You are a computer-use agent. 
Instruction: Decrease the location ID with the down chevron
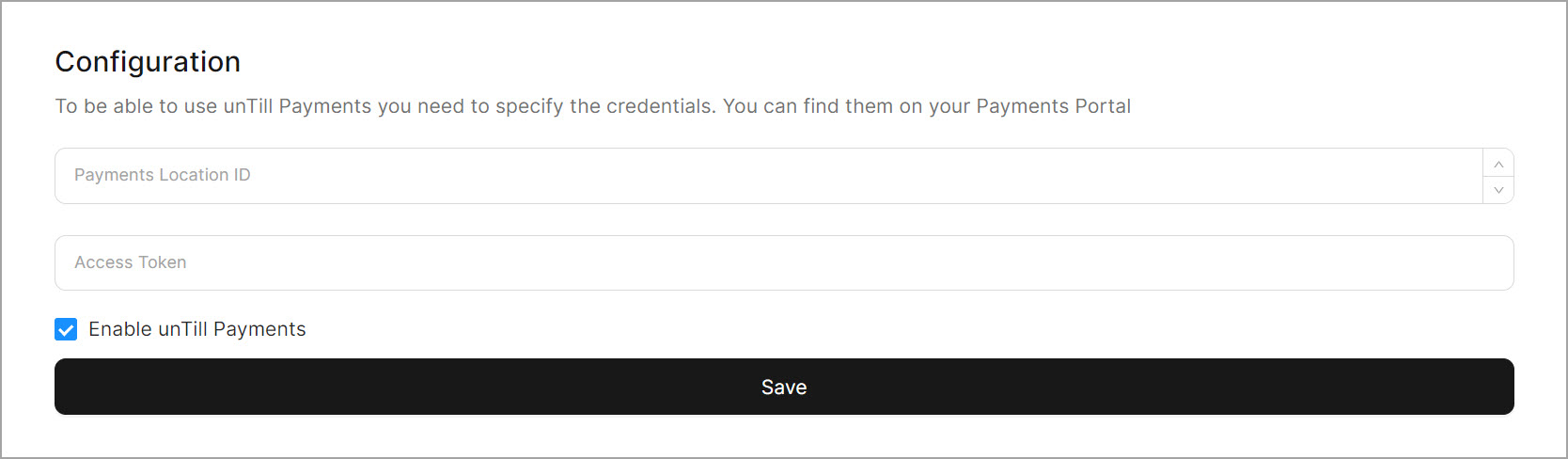click(1498, 189)
